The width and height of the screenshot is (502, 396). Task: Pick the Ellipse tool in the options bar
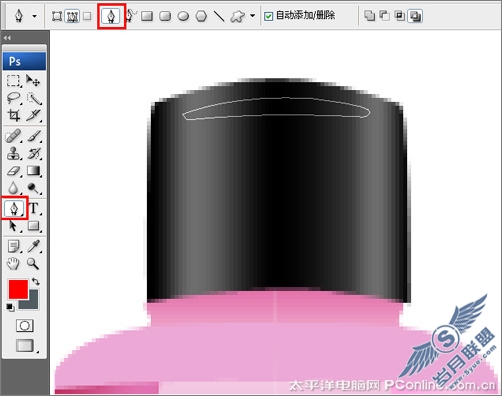tap(183, 16)
